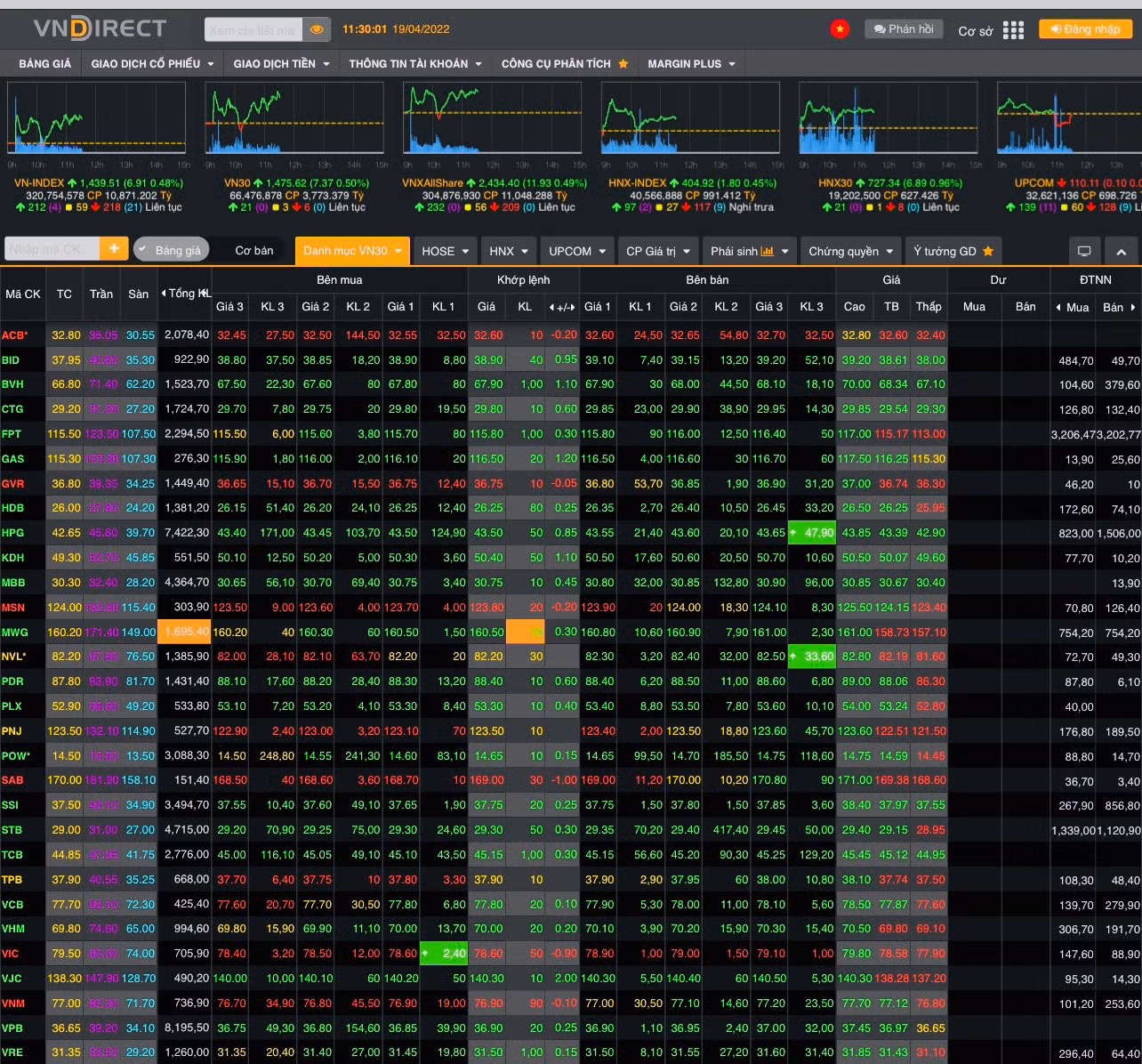Click the VNDIRECT logo
1142x1064 pixels.
(101, 28)
